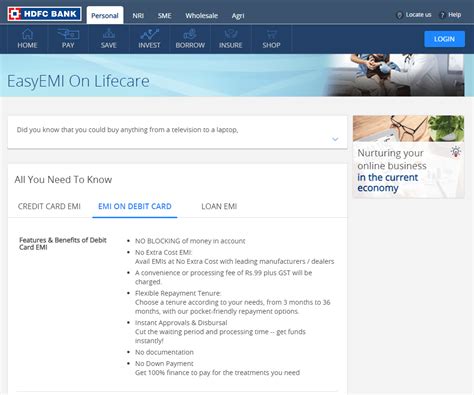
Task: Click the Insure icon
Action: [x=231, y=34]
